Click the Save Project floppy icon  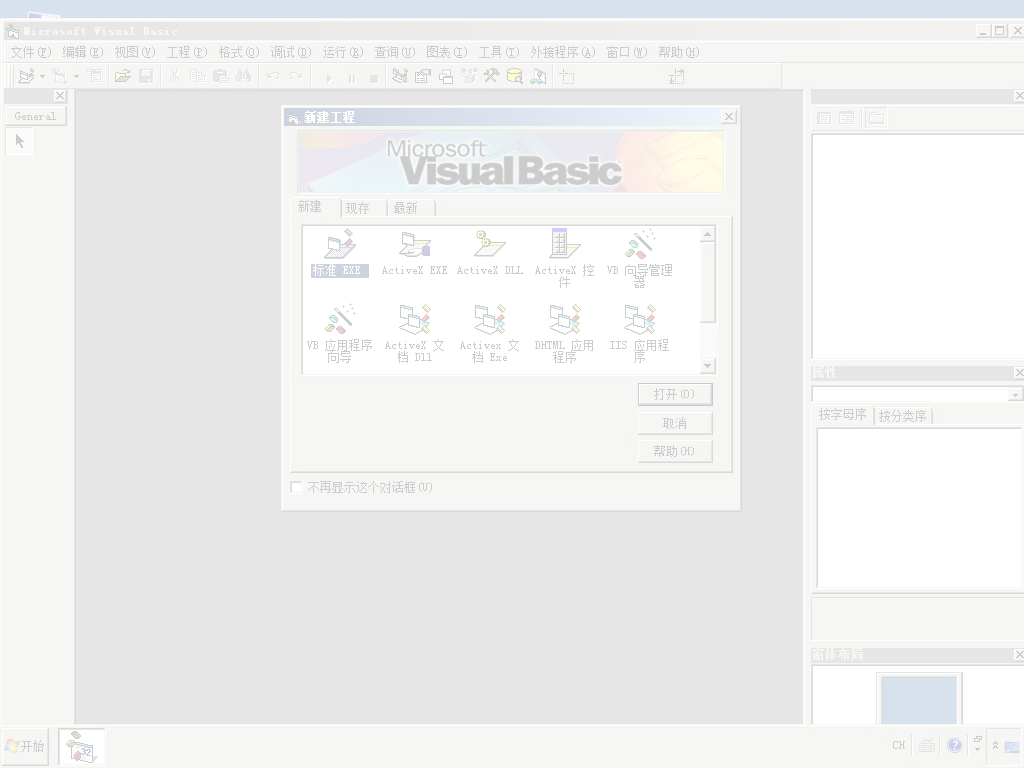[x=146, y=76]
